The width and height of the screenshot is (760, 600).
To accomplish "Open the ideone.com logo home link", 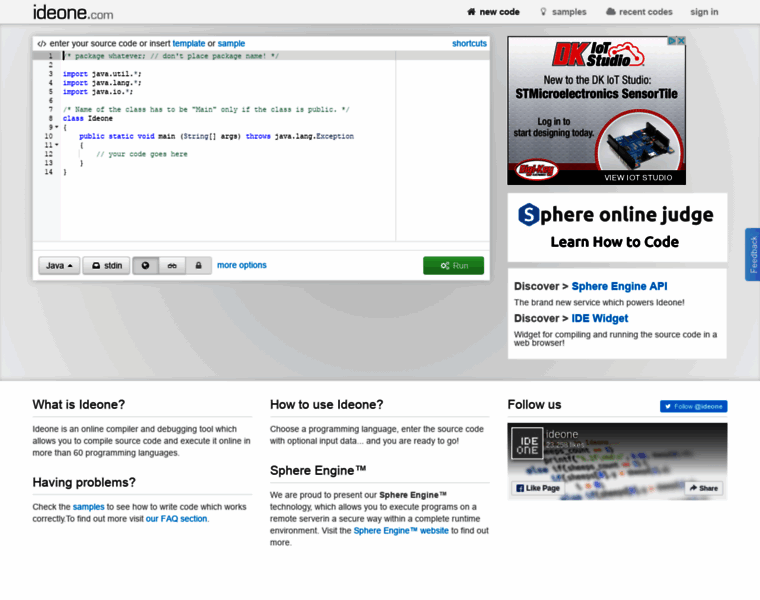I will [x=73, y=12].
